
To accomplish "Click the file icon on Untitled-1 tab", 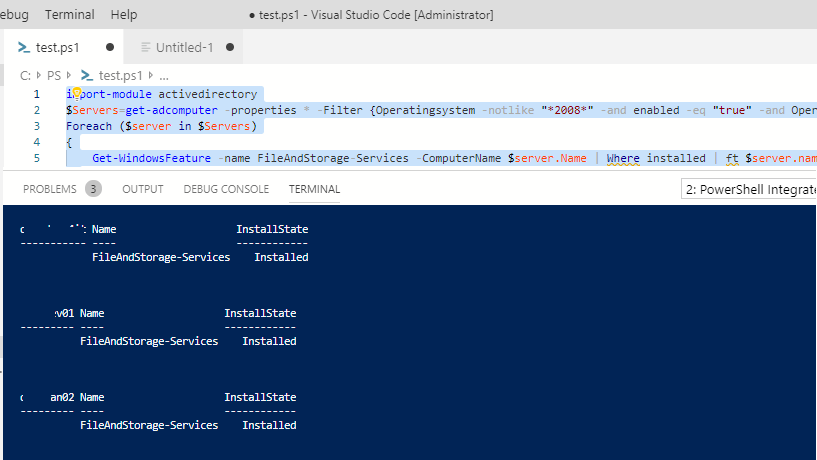I will [145, 47].
